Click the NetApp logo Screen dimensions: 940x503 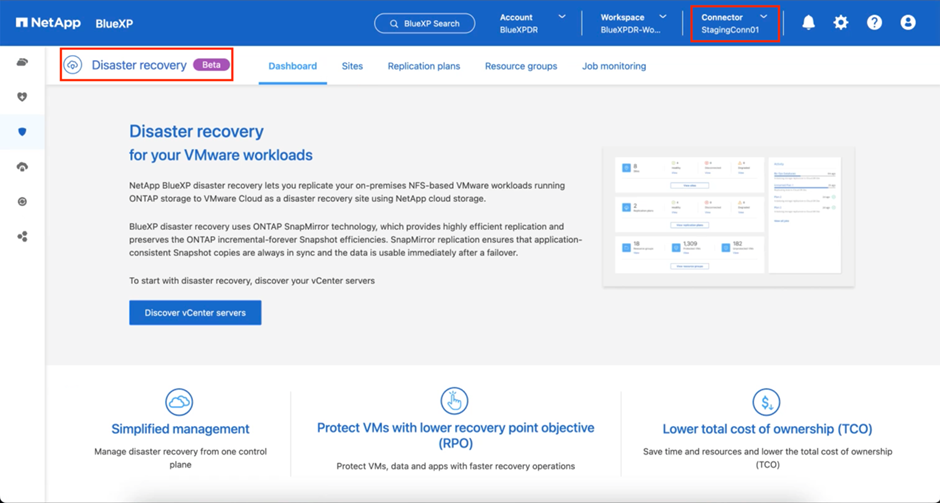pyautogui.click(x=49, y=23)
